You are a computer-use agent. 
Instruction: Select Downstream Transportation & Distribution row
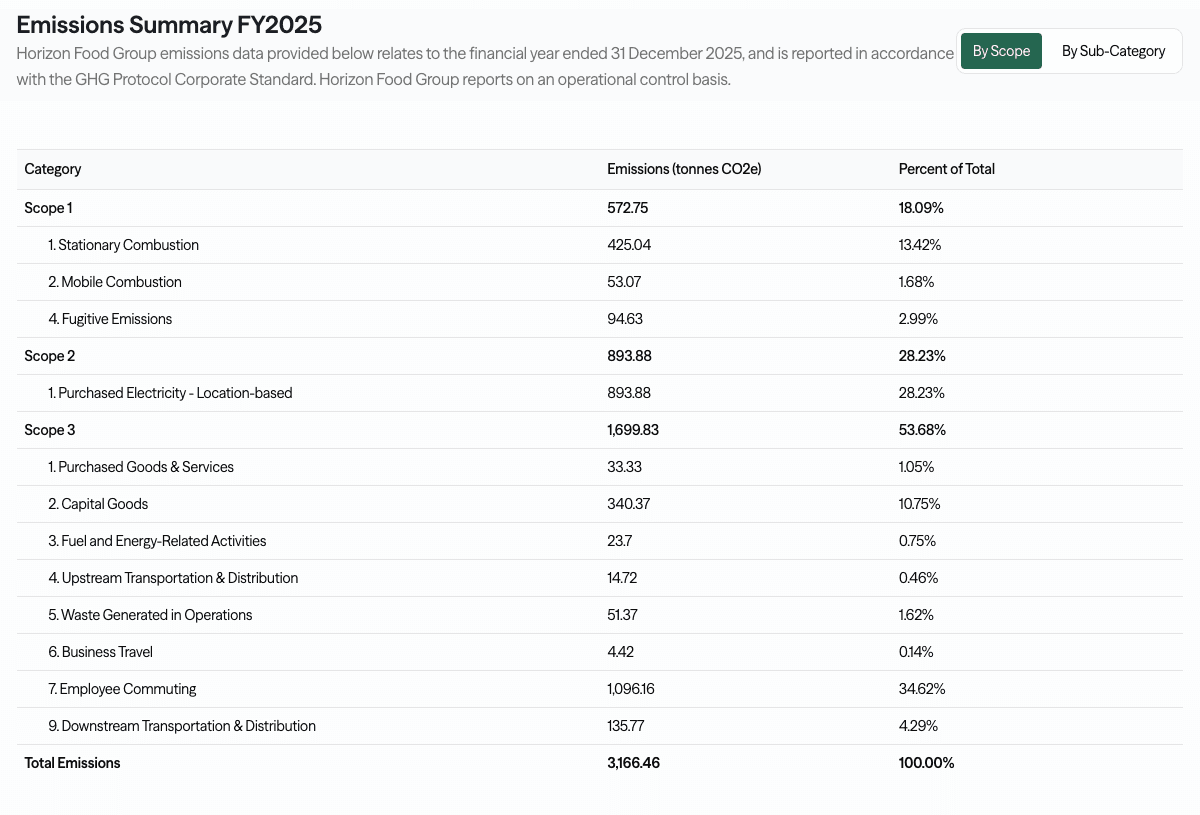click(x=181, y=725)
